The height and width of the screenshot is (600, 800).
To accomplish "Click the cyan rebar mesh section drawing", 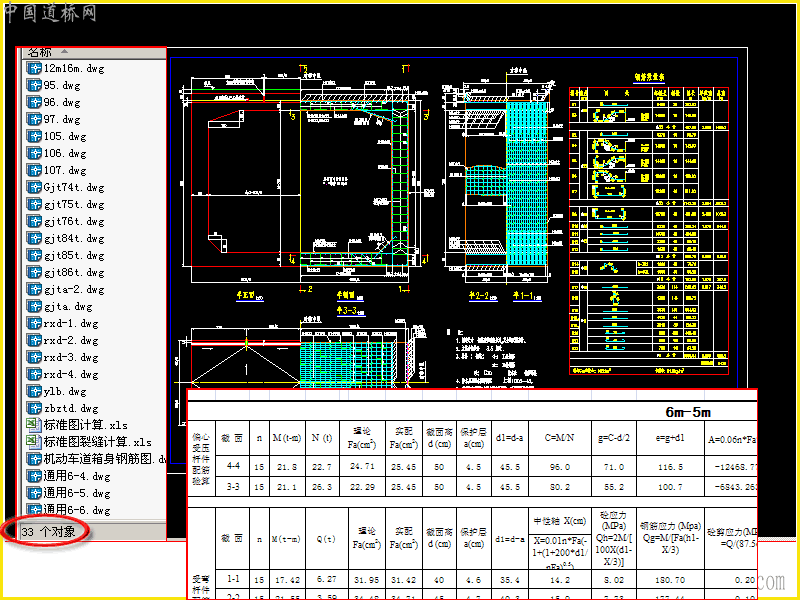I will [x=529, y=182].
